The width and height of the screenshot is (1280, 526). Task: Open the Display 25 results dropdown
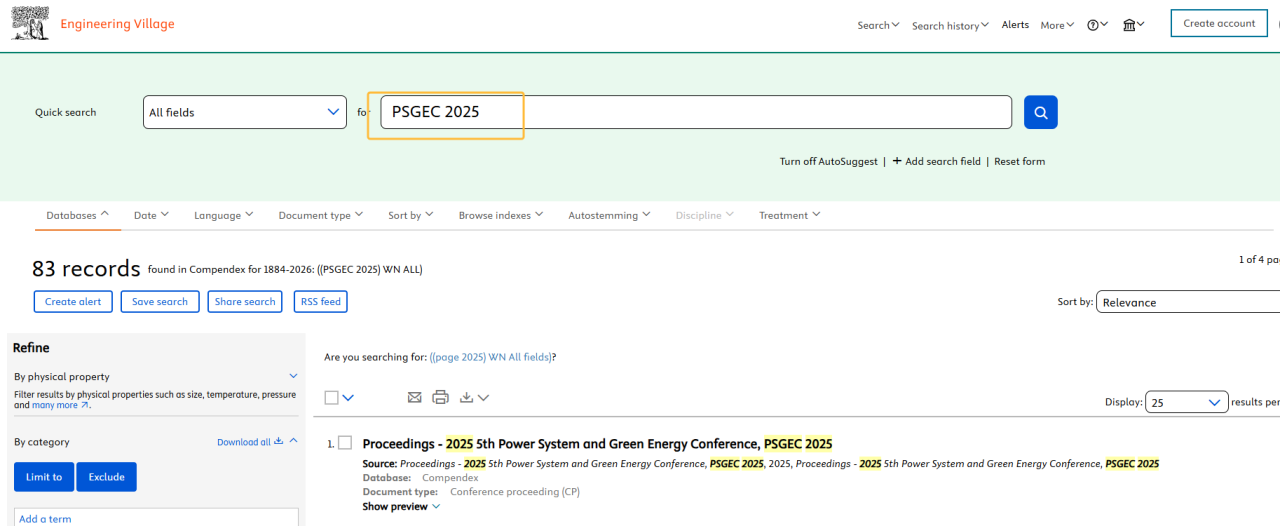[x=1186, y=402]
